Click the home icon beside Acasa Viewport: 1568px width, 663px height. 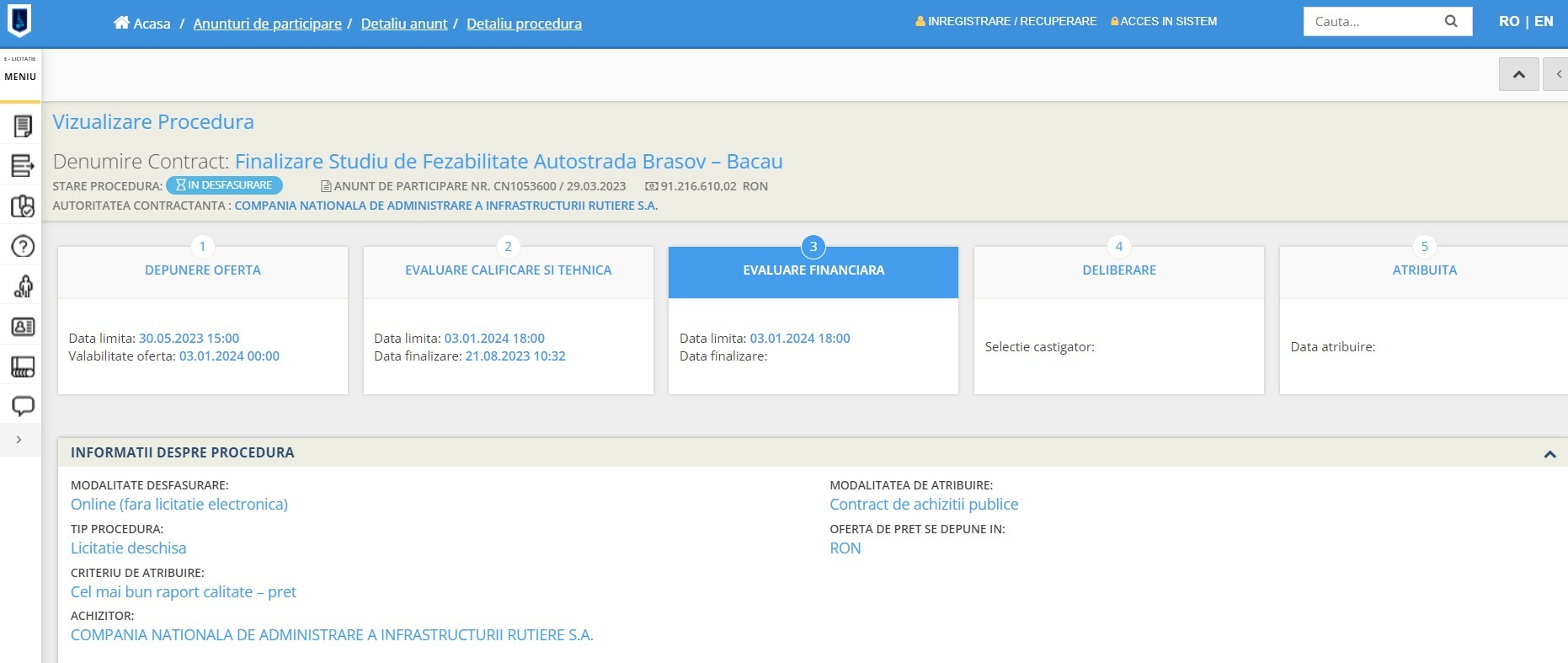tap(121, 23)
